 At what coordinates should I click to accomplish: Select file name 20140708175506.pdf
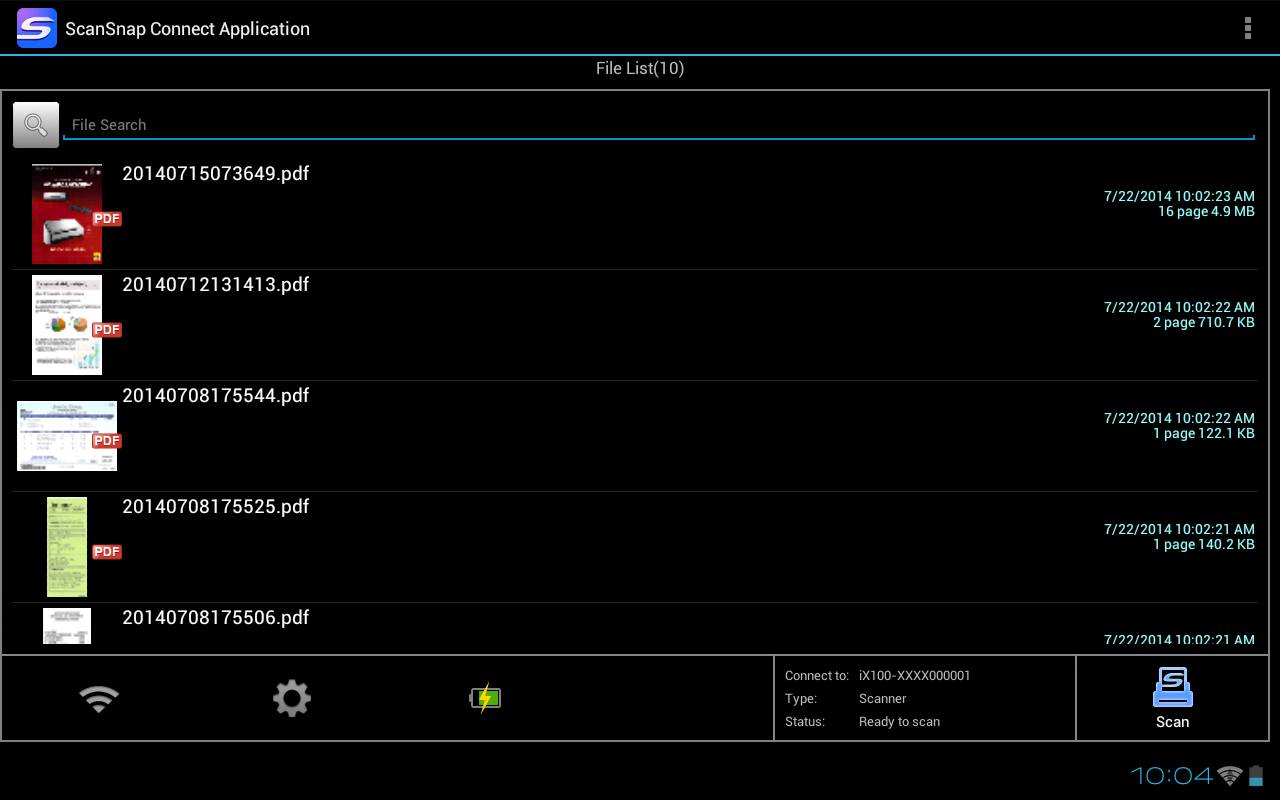click(216, 618)
